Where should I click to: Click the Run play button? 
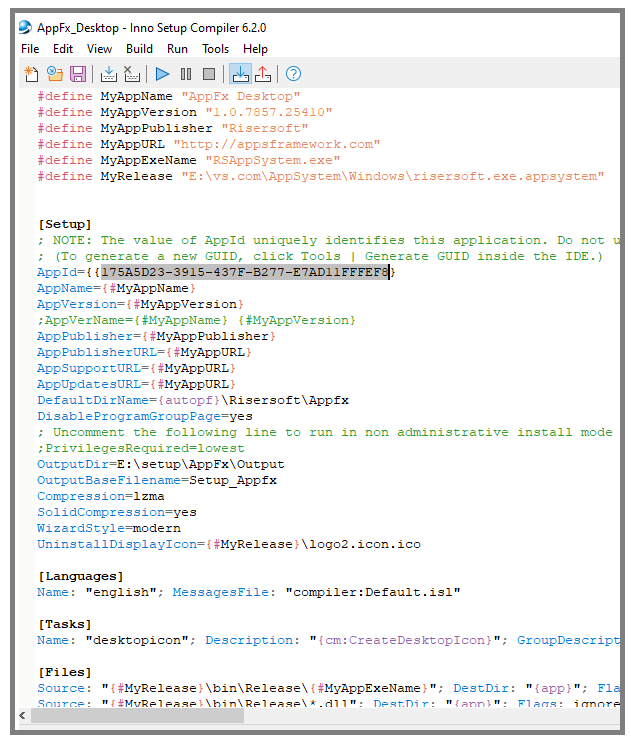click(x=162, y=74)
